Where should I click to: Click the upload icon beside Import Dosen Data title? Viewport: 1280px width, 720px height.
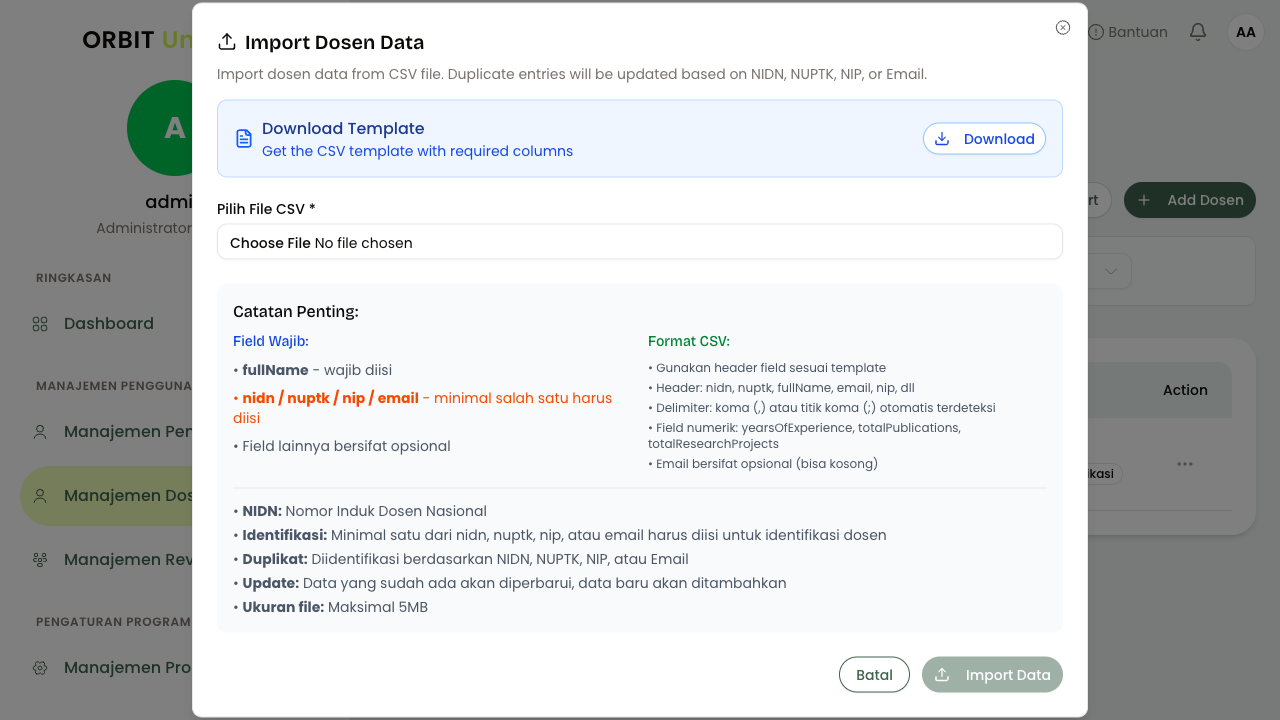tap(227, 42)
